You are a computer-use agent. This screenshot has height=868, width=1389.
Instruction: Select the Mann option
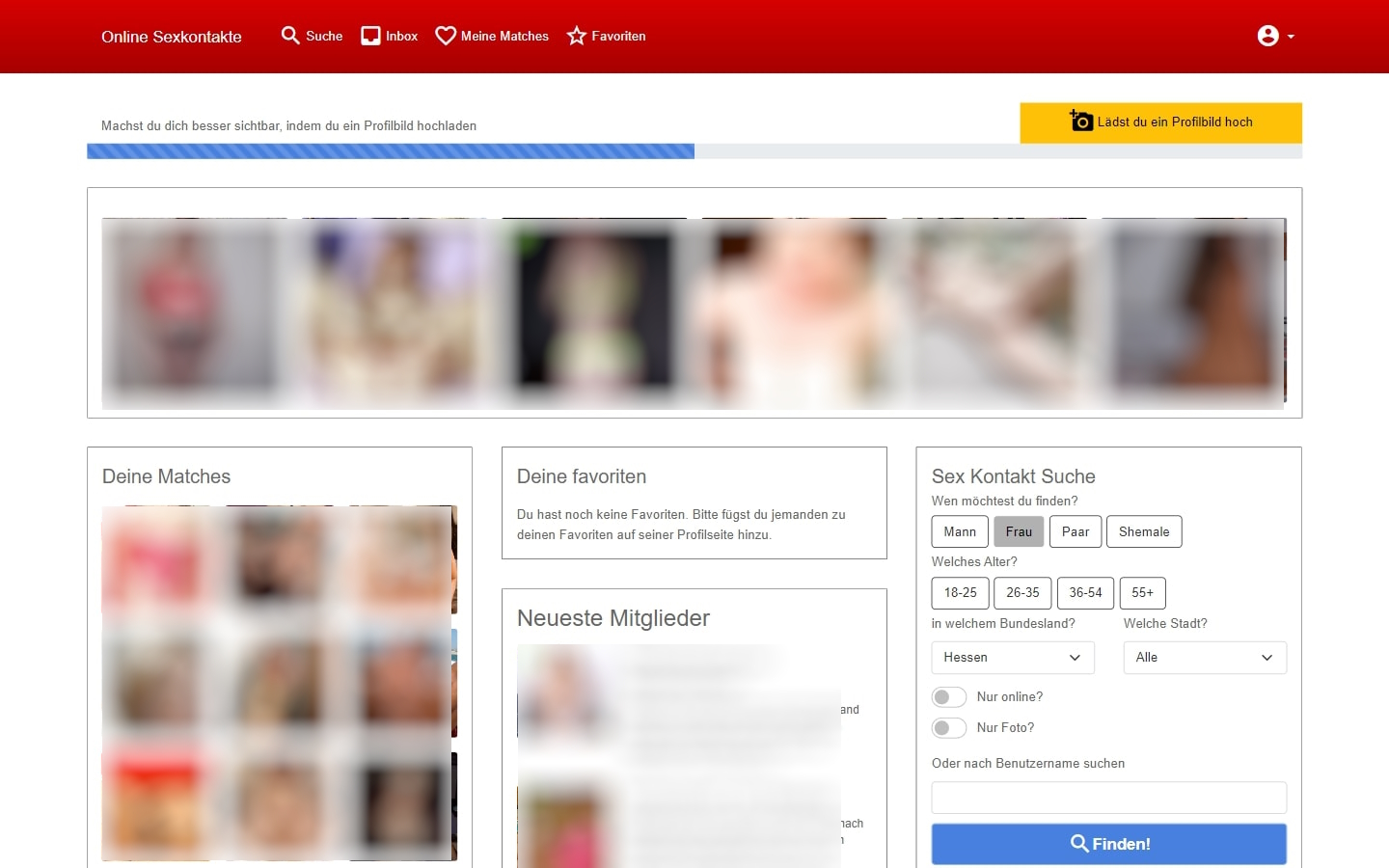(960, 531)
